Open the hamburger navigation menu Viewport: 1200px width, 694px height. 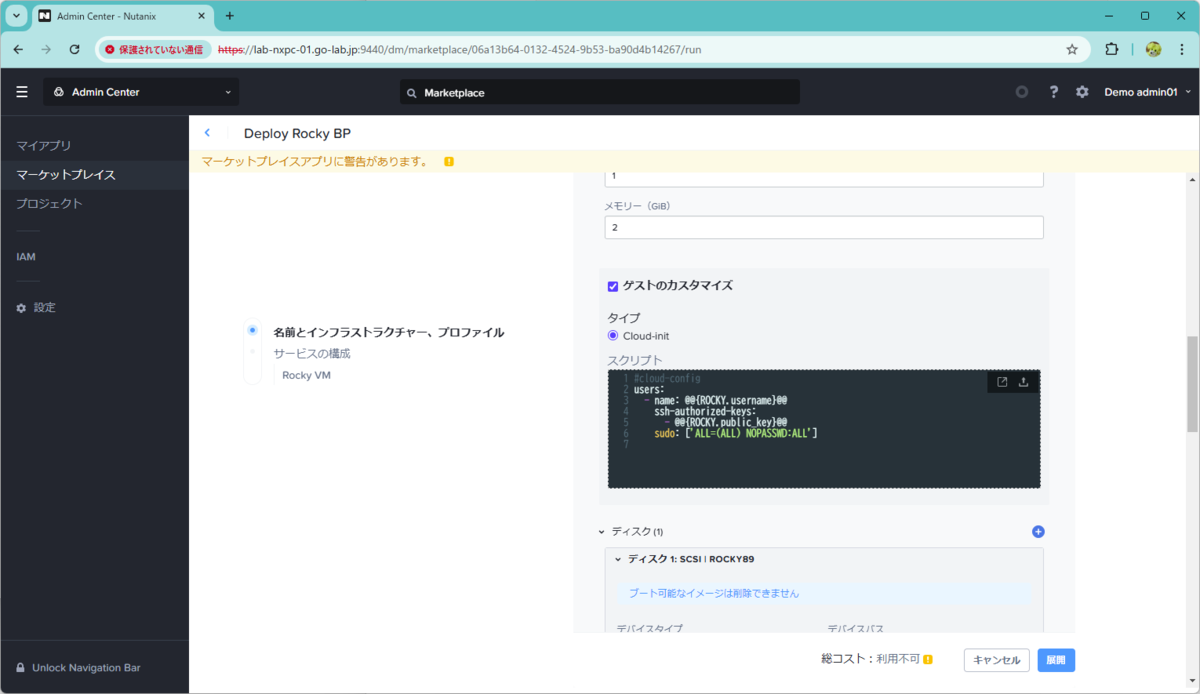pos(22,92)
